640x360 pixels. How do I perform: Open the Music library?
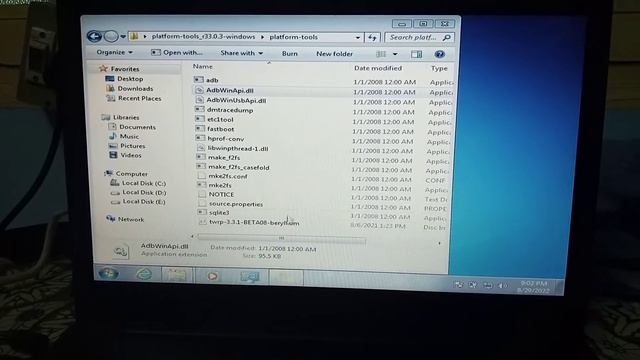pyautogui.click(x=124, y=137)
